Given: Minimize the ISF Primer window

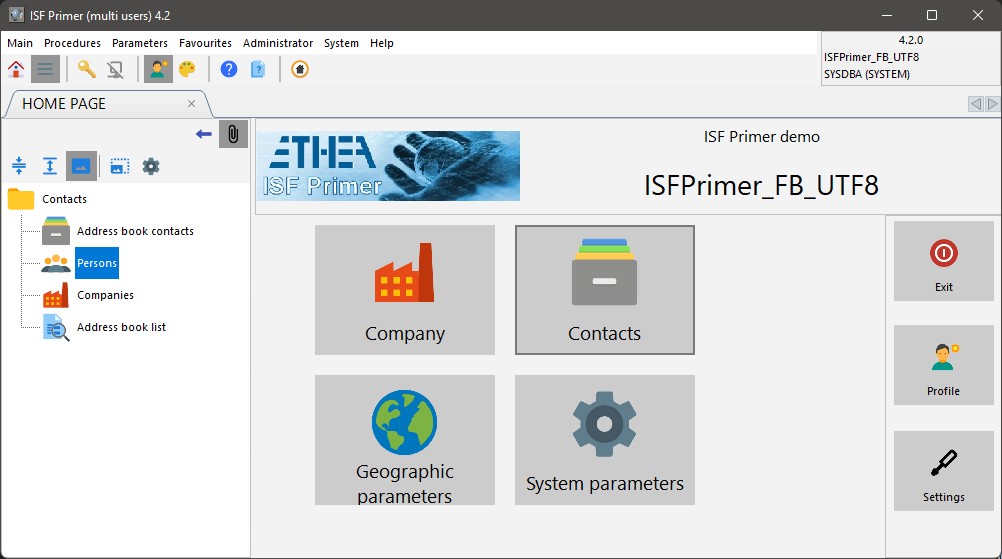Looking at the screenshot, I should (887, 15).
